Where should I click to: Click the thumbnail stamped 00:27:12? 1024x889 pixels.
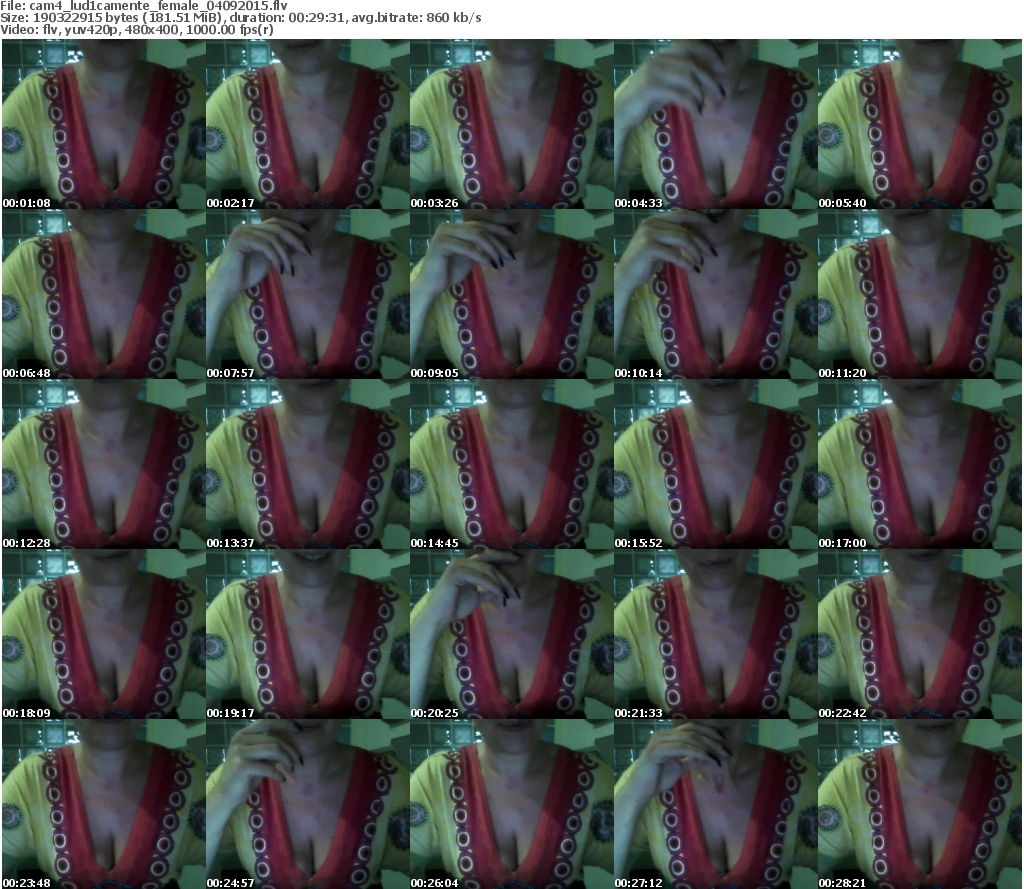tap(715, 804)
